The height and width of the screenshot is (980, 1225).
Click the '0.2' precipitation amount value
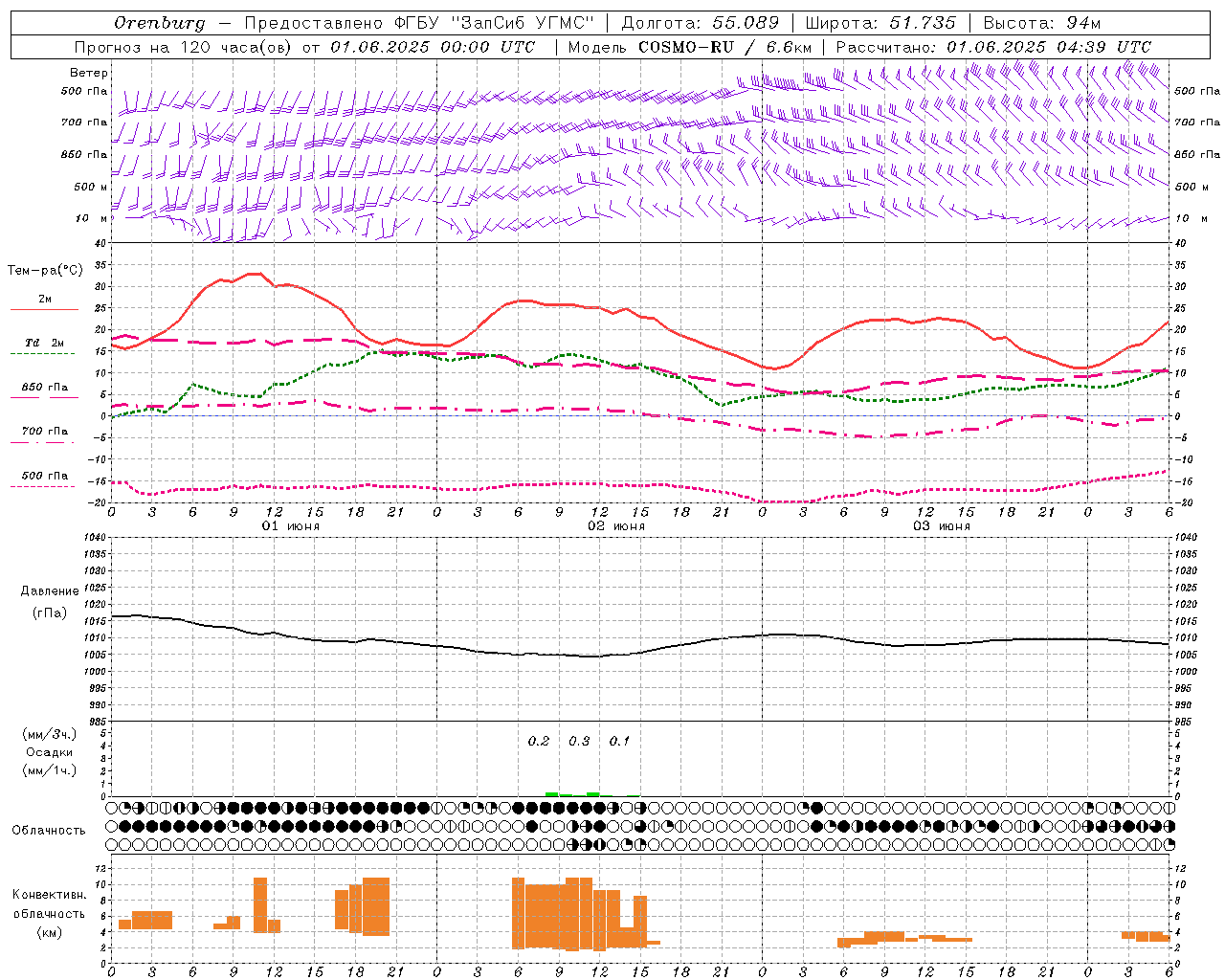click(x=539, y=742)
